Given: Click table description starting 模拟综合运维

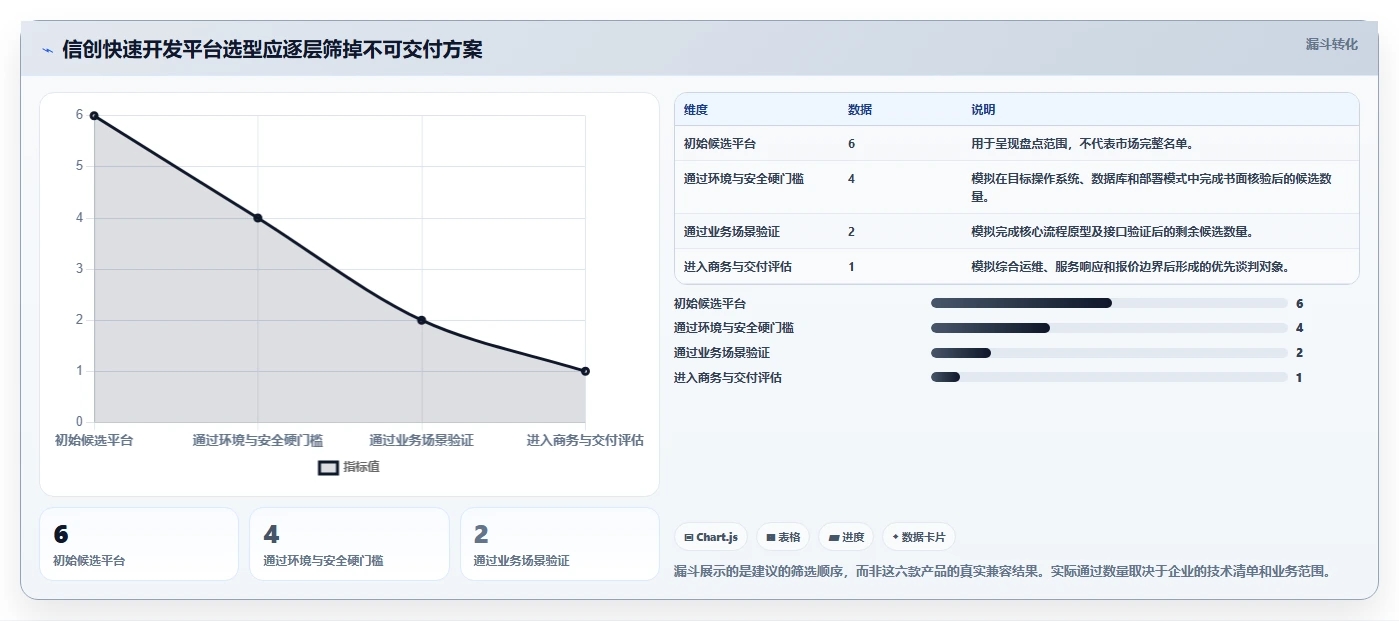Looking at the screenshot, I should pyautogui.click(x=1130, y=267).
